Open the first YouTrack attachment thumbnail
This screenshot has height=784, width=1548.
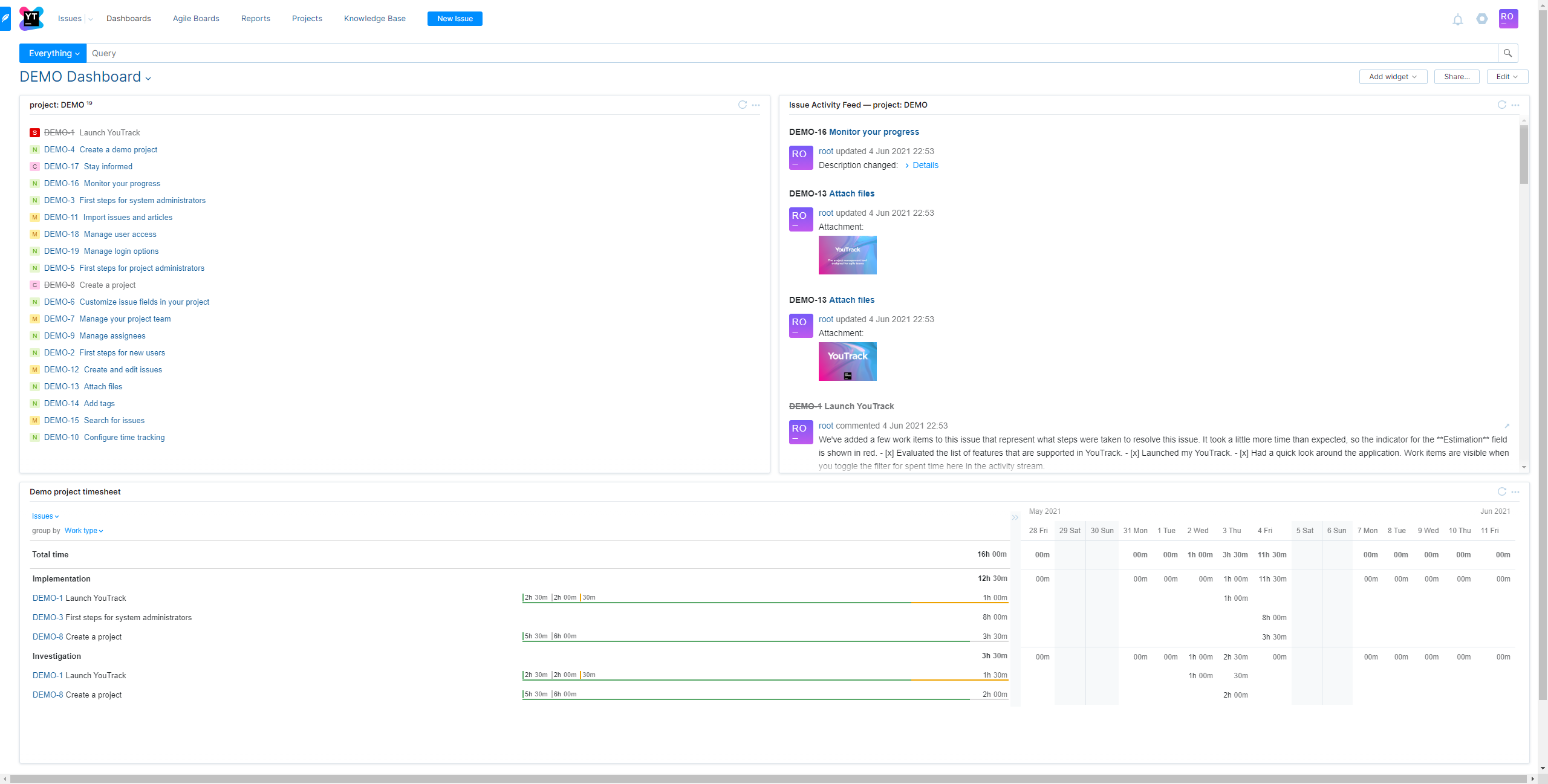pyautogui.click(x=847, y=255)
